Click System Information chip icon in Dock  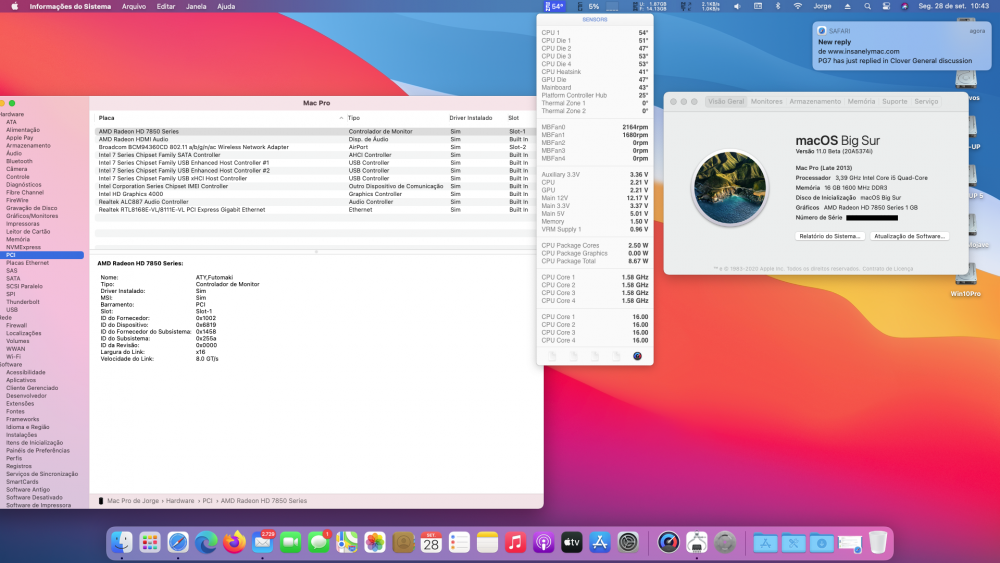(696, 543)
